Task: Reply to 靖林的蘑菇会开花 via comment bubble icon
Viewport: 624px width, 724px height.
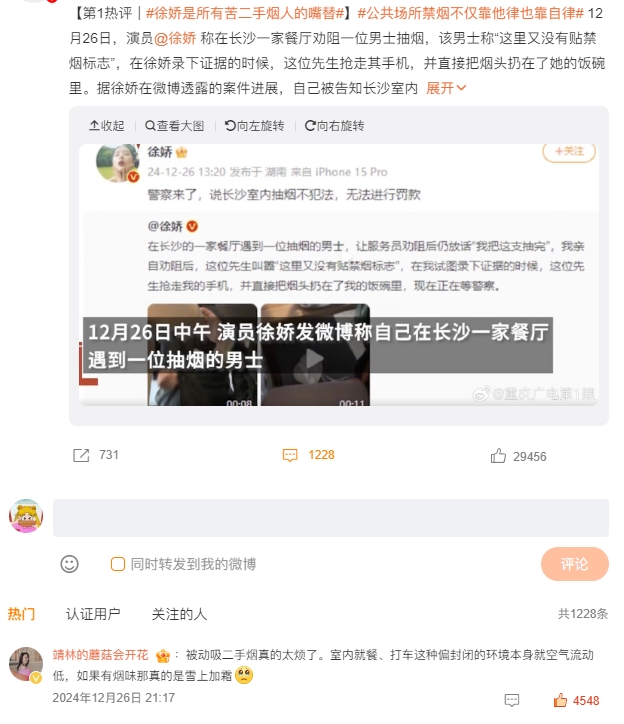Action: [x=512, y=700]
